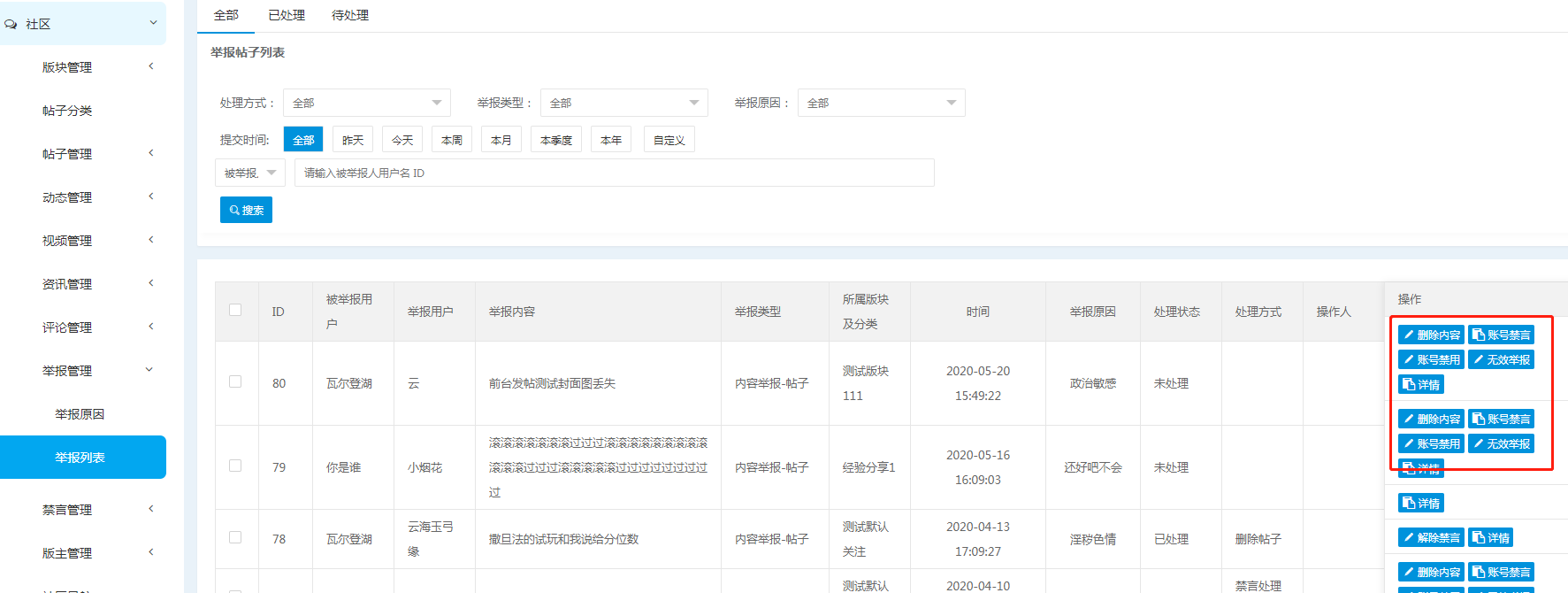Open 详情 for report ID 80

coord(1421,384)
